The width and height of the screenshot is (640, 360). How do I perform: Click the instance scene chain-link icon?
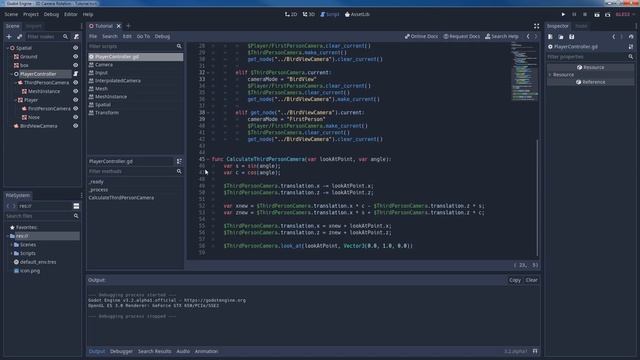(x=19, y=37)
